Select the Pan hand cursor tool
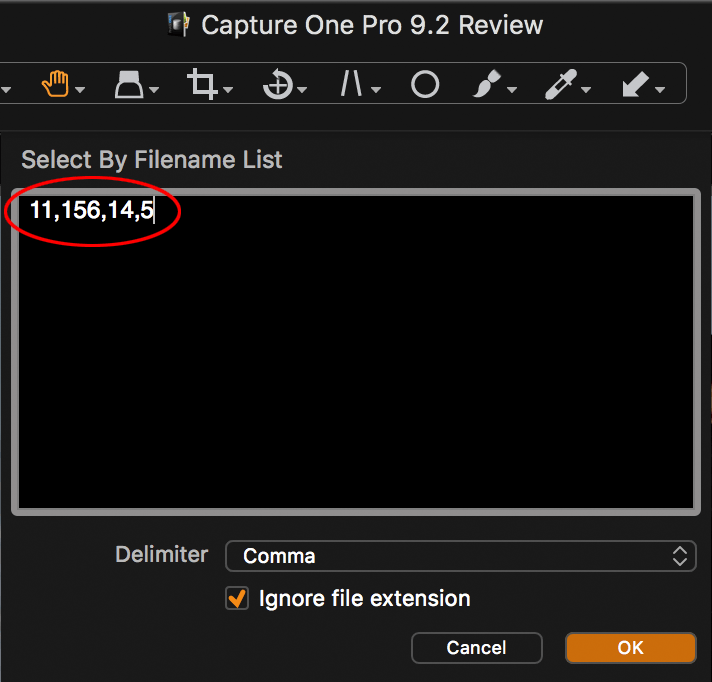The height and width of the screenshot is (682, 712). pos(55,84)
